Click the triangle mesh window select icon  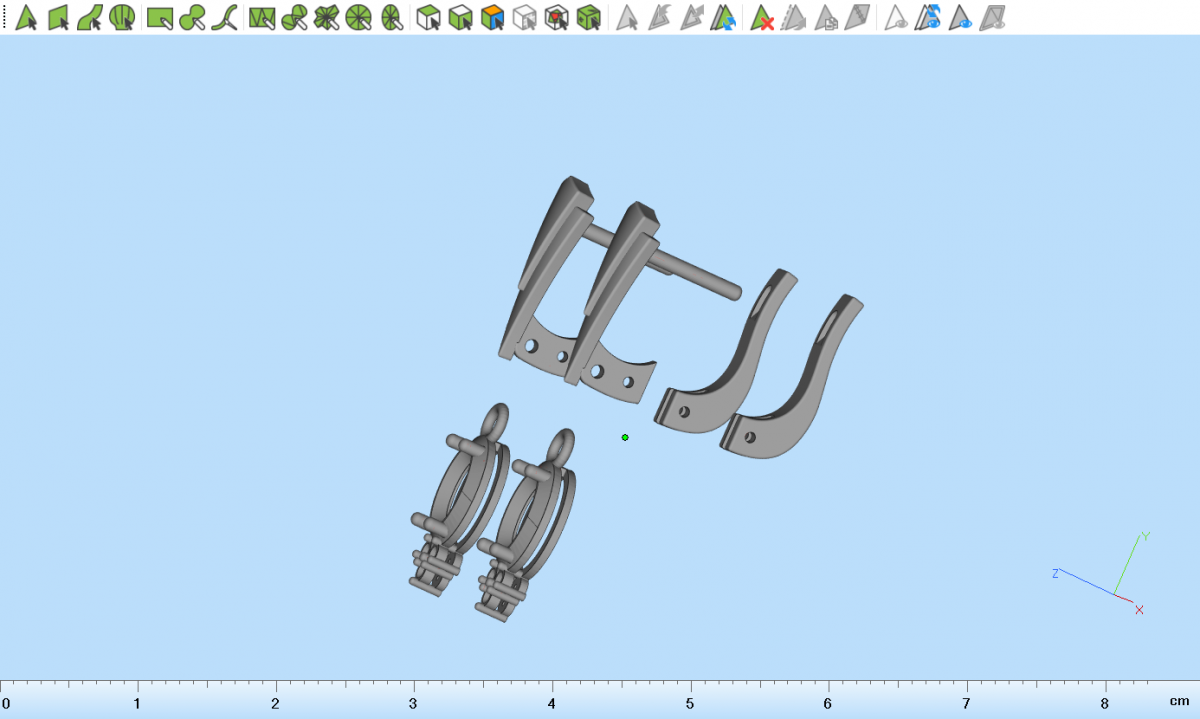point(262,17)
